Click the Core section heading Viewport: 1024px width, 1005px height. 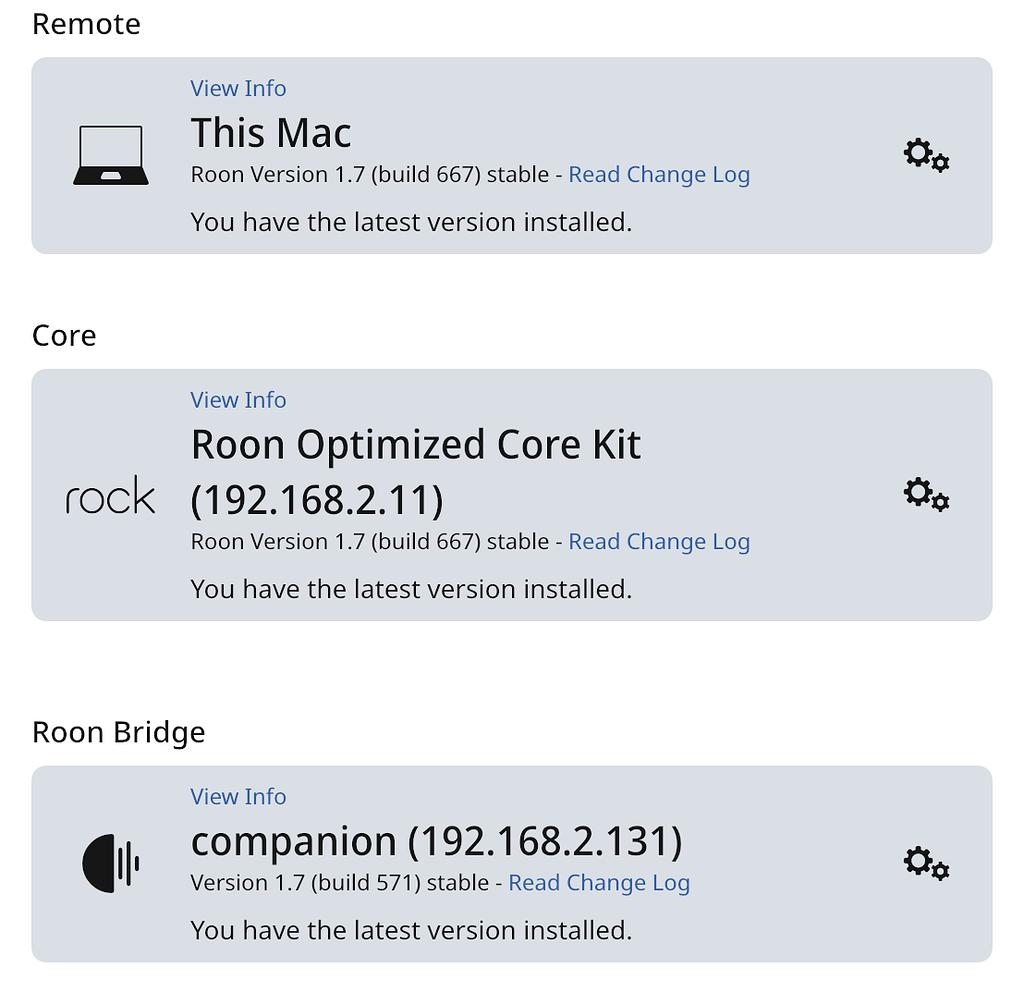click(x=64, y=335)
